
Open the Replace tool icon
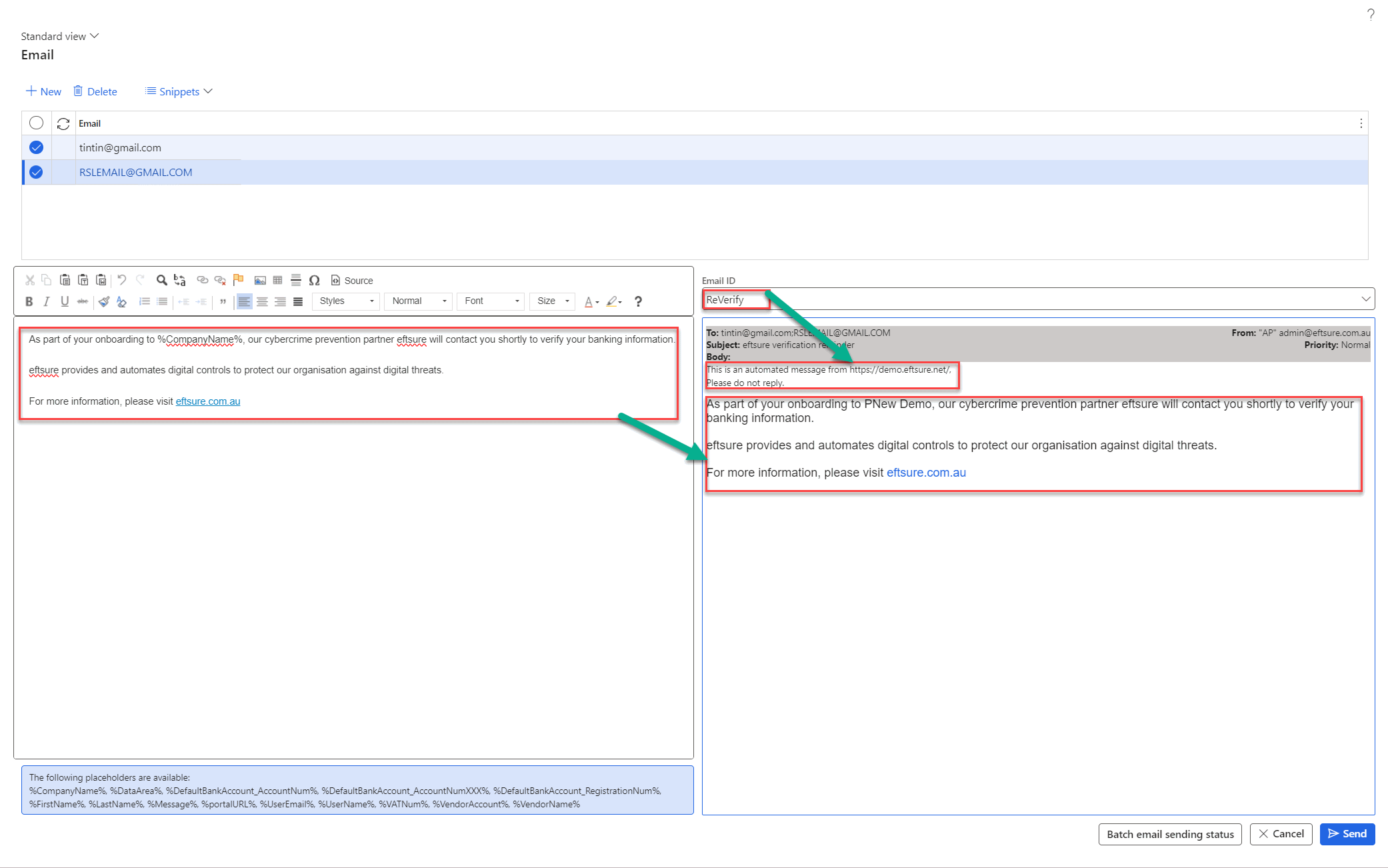(x=179, y=280)
